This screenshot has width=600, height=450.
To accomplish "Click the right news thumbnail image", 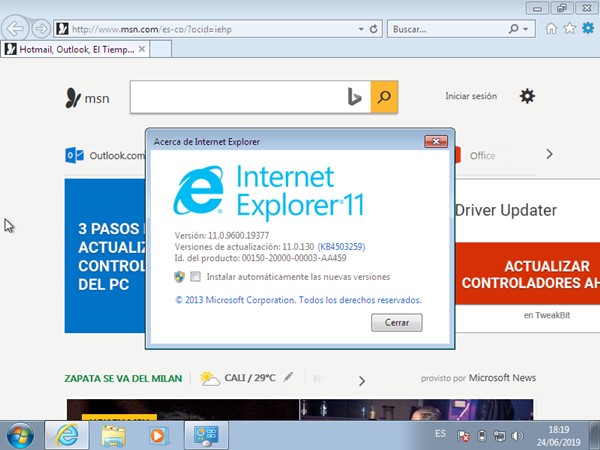I will tap(416, 409).
